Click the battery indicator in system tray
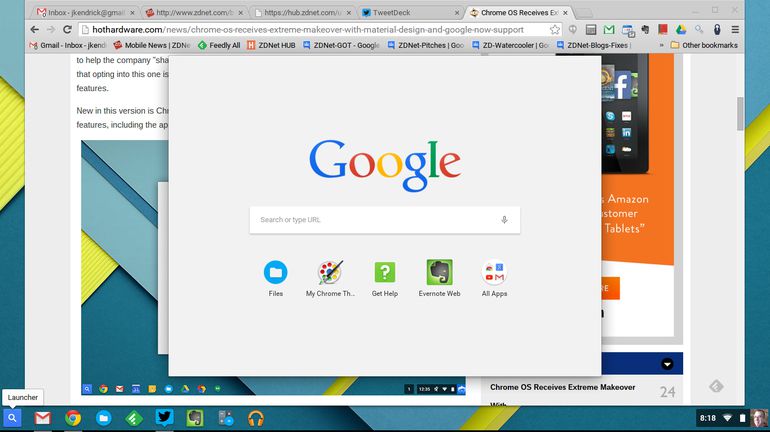 pyautogui.click(x=742, y=418)
